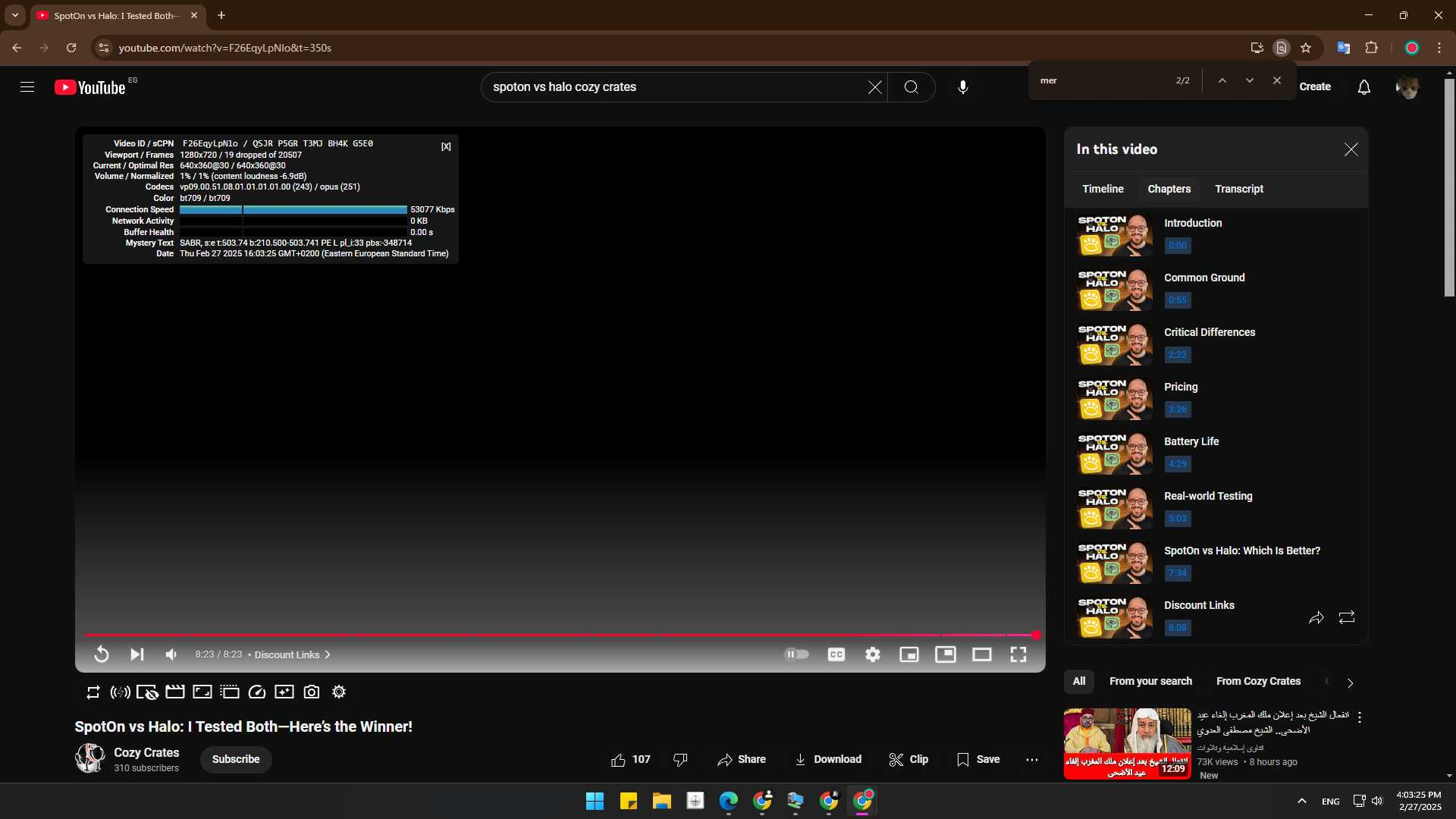The height and width of the screenshot is (819, 1456).
Task: Replay the video
Action: [x=102, y=654]
